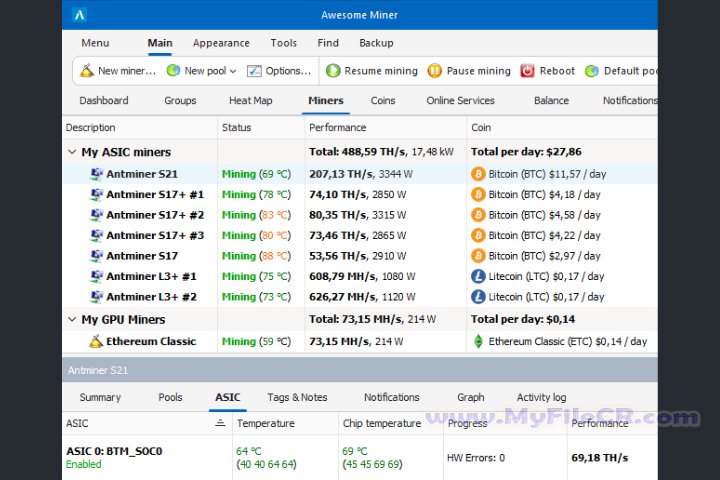Viewport: 720px width, 480px height.
Task: Open the Notifications view tab beside Balance
Action: point(630,101)
